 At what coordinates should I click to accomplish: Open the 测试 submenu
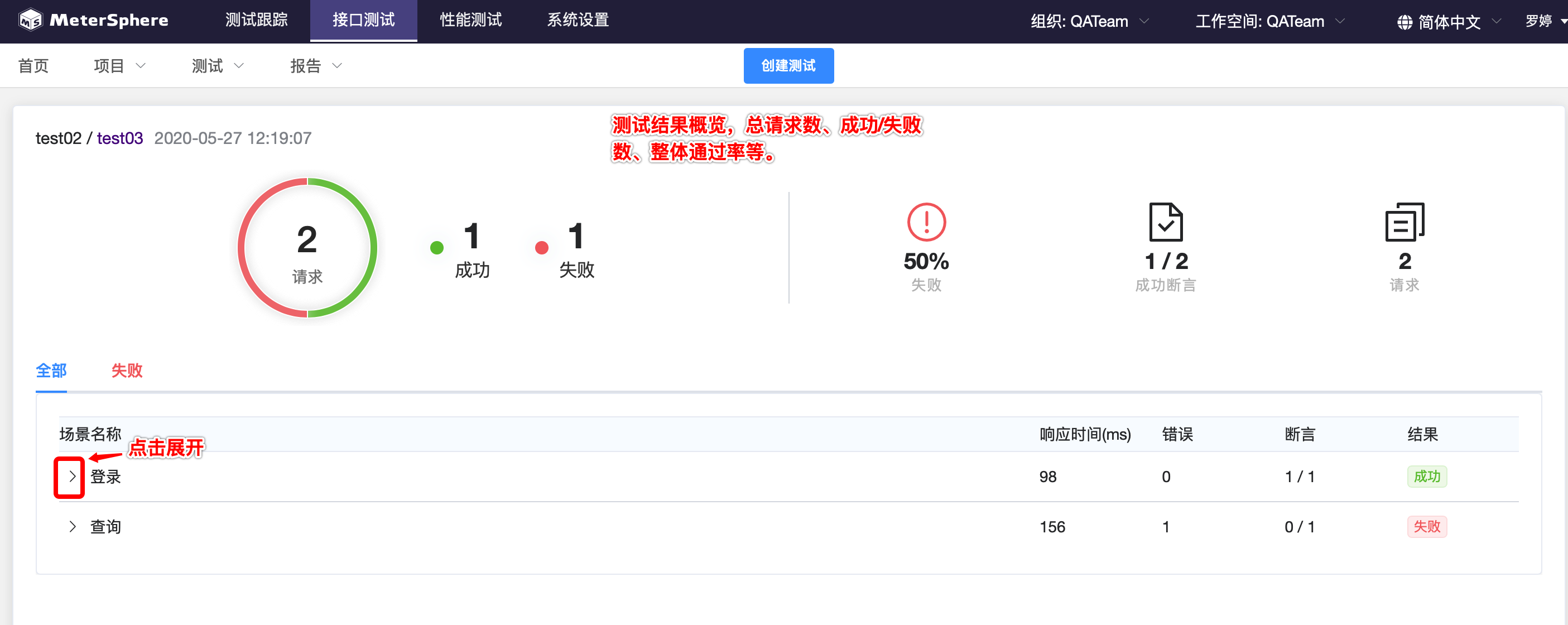click(218, 66)
